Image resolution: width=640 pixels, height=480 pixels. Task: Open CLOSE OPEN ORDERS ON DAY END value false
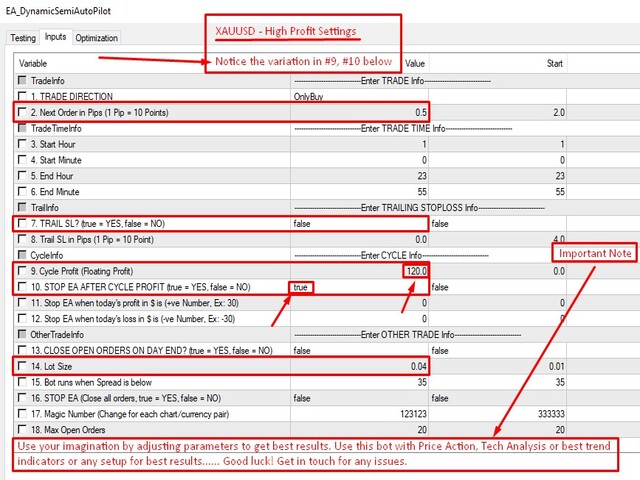[x=360, y=351]
